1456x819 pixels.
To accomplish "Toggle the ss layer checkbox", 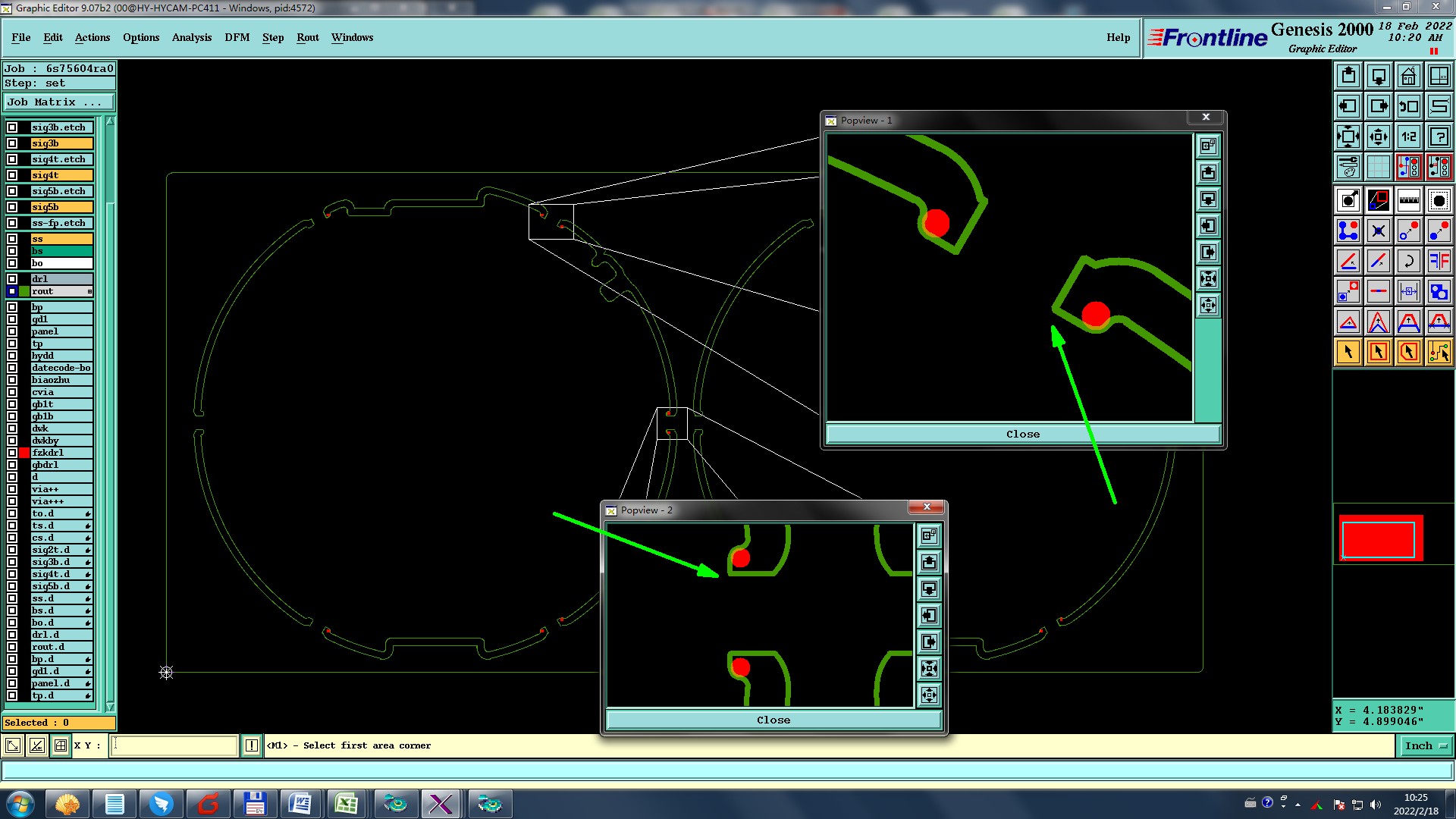I will pos(12,239).
